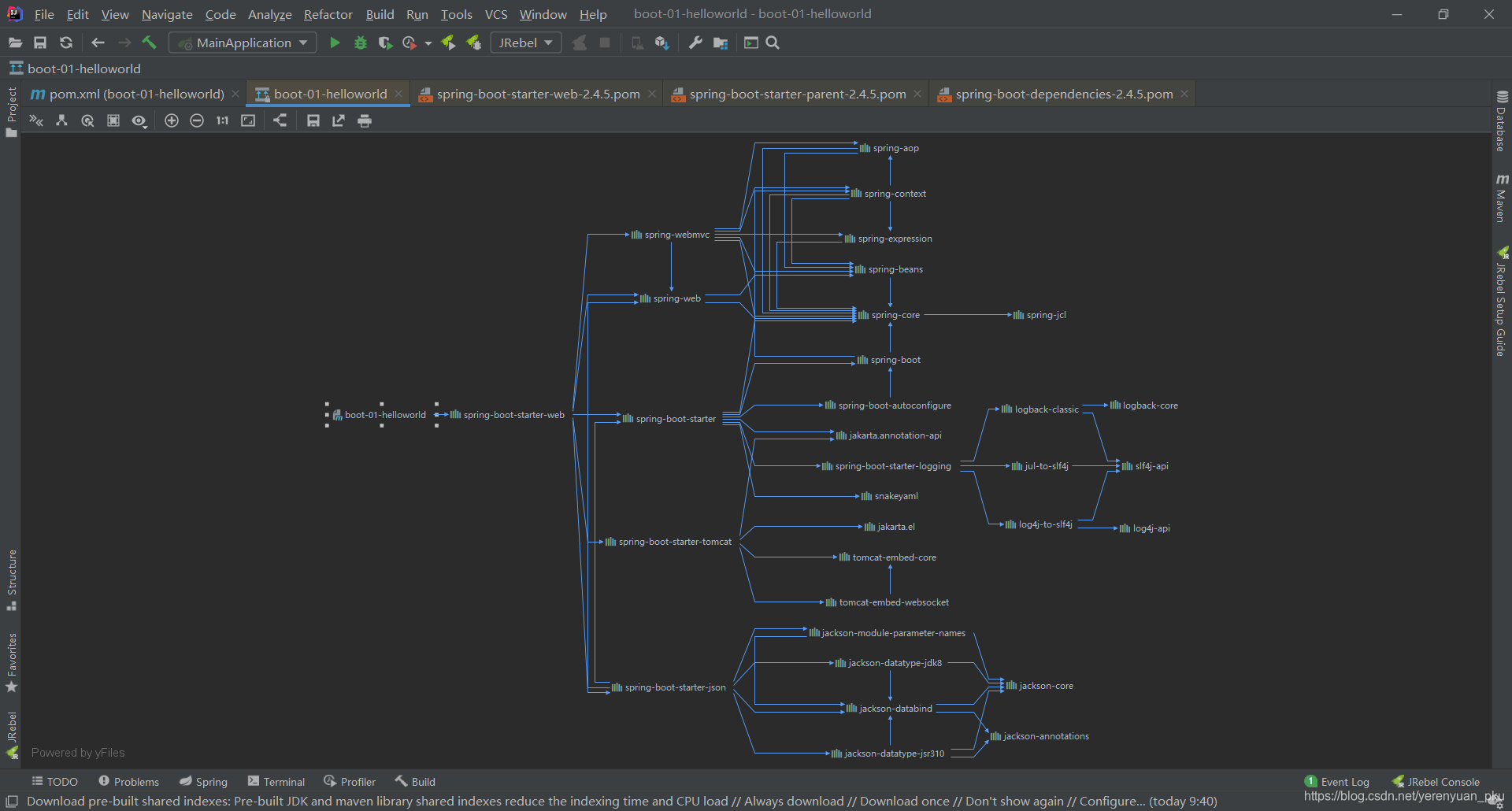
Task: Open the Navigate menu
Action: [x=167, y=14]
